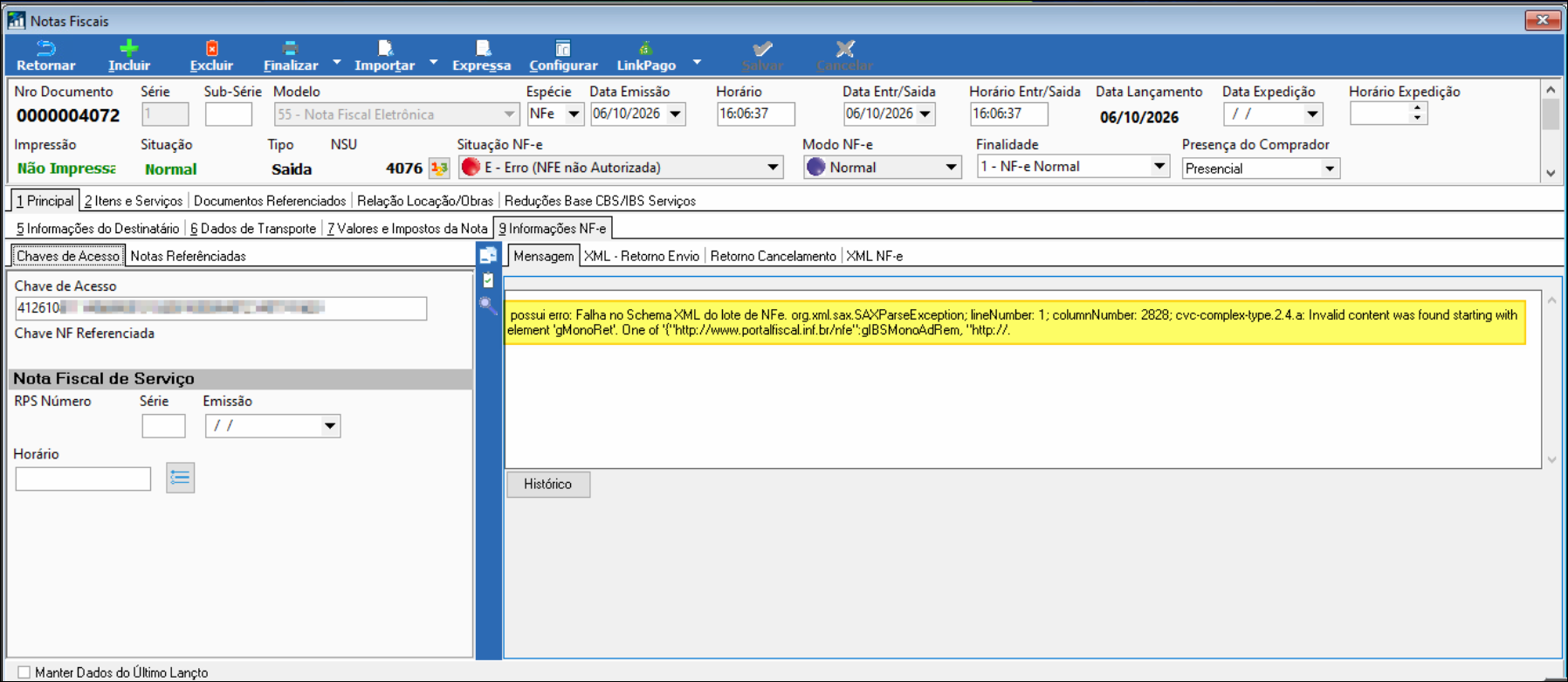Click the header panel vertical scrollbar
The height and width of the screenshot is (682, 1568).
[1551, 131]
